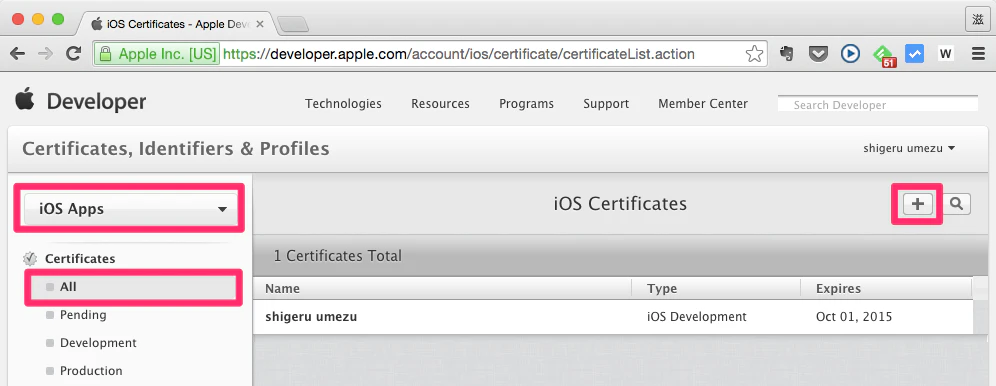Close the iOS Certificates browser tab

pyautogui.click(x=259, y=24)
